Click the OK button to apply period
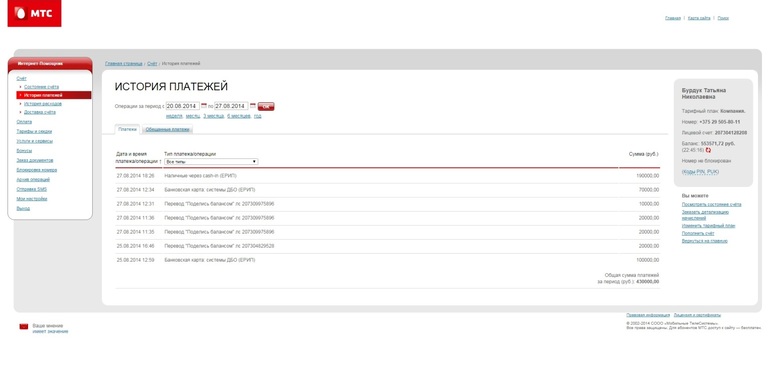This screenshot has width=770, height=382. click(266, 107)
